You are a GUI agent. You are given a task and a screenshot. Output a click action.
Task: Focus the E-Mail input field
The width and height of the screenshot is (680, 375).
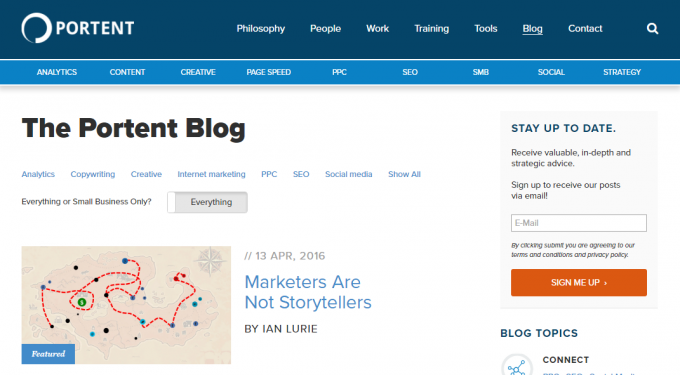[x=579, y=223]
